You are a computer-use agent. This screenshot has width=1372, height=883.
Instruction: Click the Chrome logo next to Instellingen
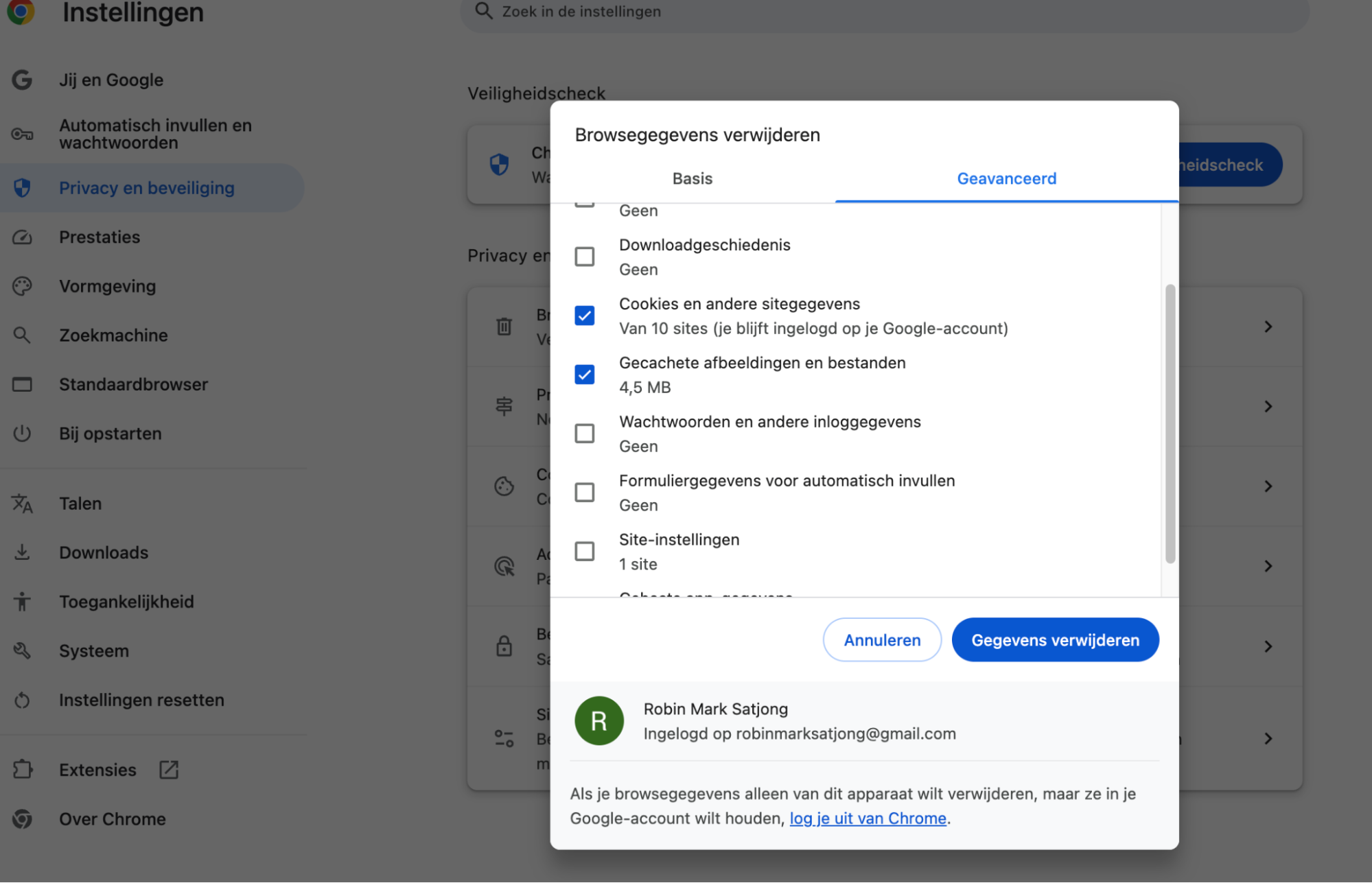23,11
